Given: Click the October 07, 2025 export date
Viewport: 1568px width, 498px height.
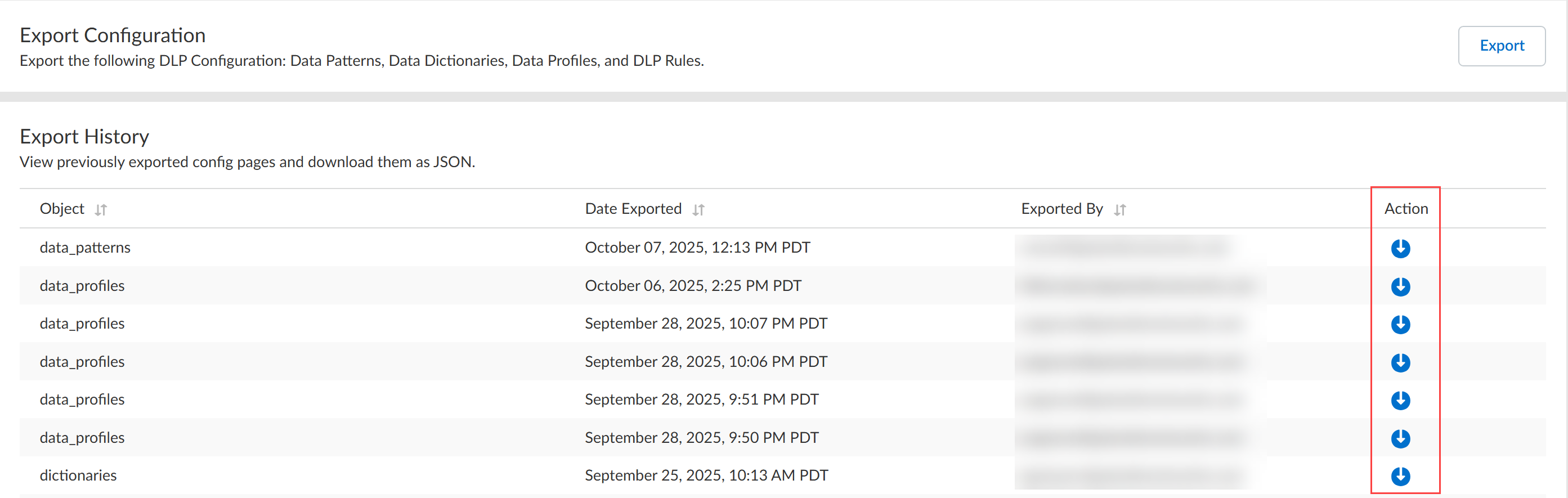Looking at the screenshot, I should (697, 248).
